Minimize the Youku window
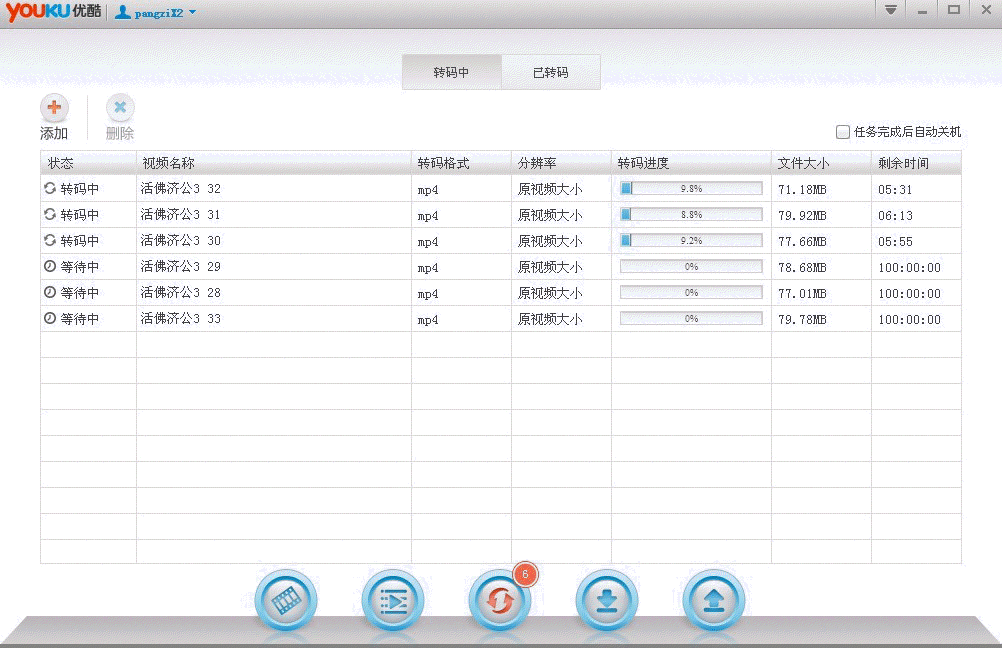The height and width of the screenshot is (648, 1002). 922,10
